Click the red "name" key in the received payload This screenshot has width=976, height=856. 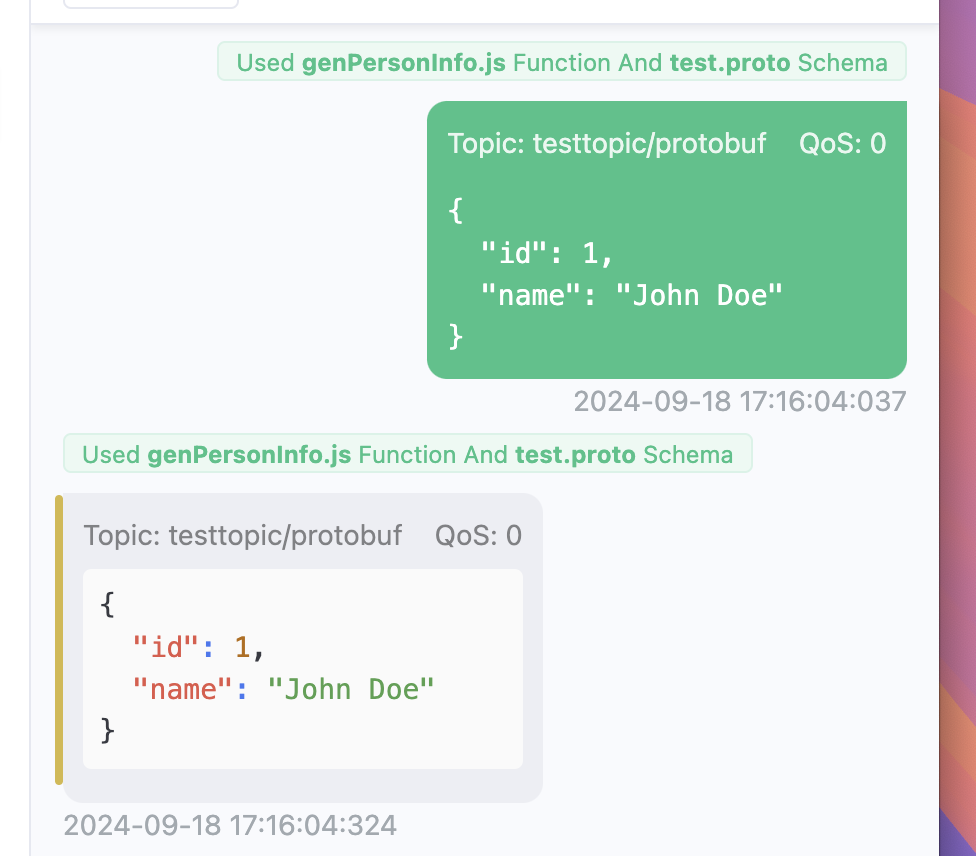184,689
